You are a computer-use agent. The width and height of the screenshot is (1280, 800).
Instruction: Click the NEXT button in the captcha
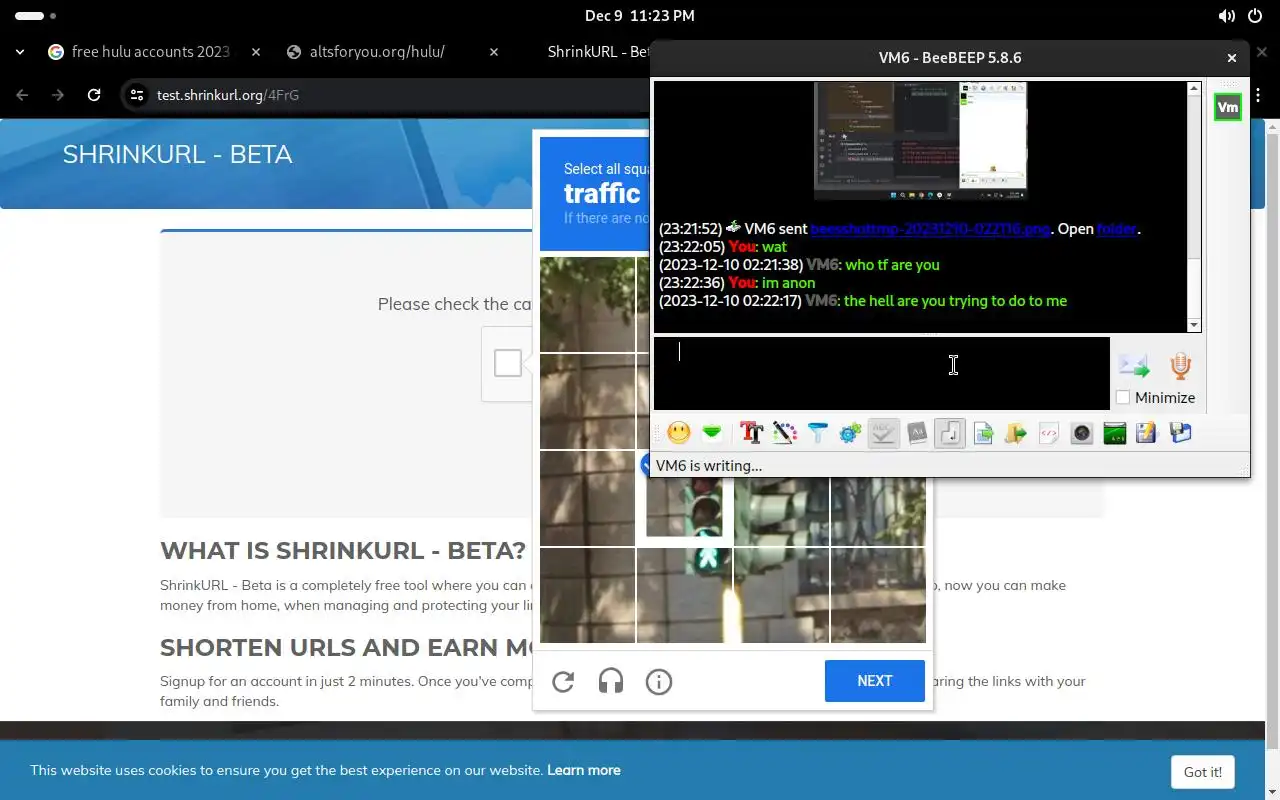click(x=875, y=681)
